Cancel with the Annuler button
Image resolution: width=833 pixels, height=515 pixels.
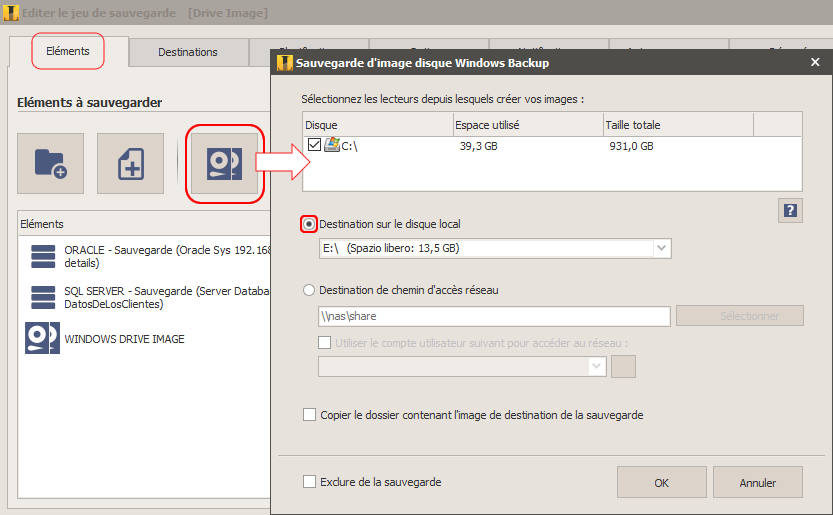coord(758,483)
